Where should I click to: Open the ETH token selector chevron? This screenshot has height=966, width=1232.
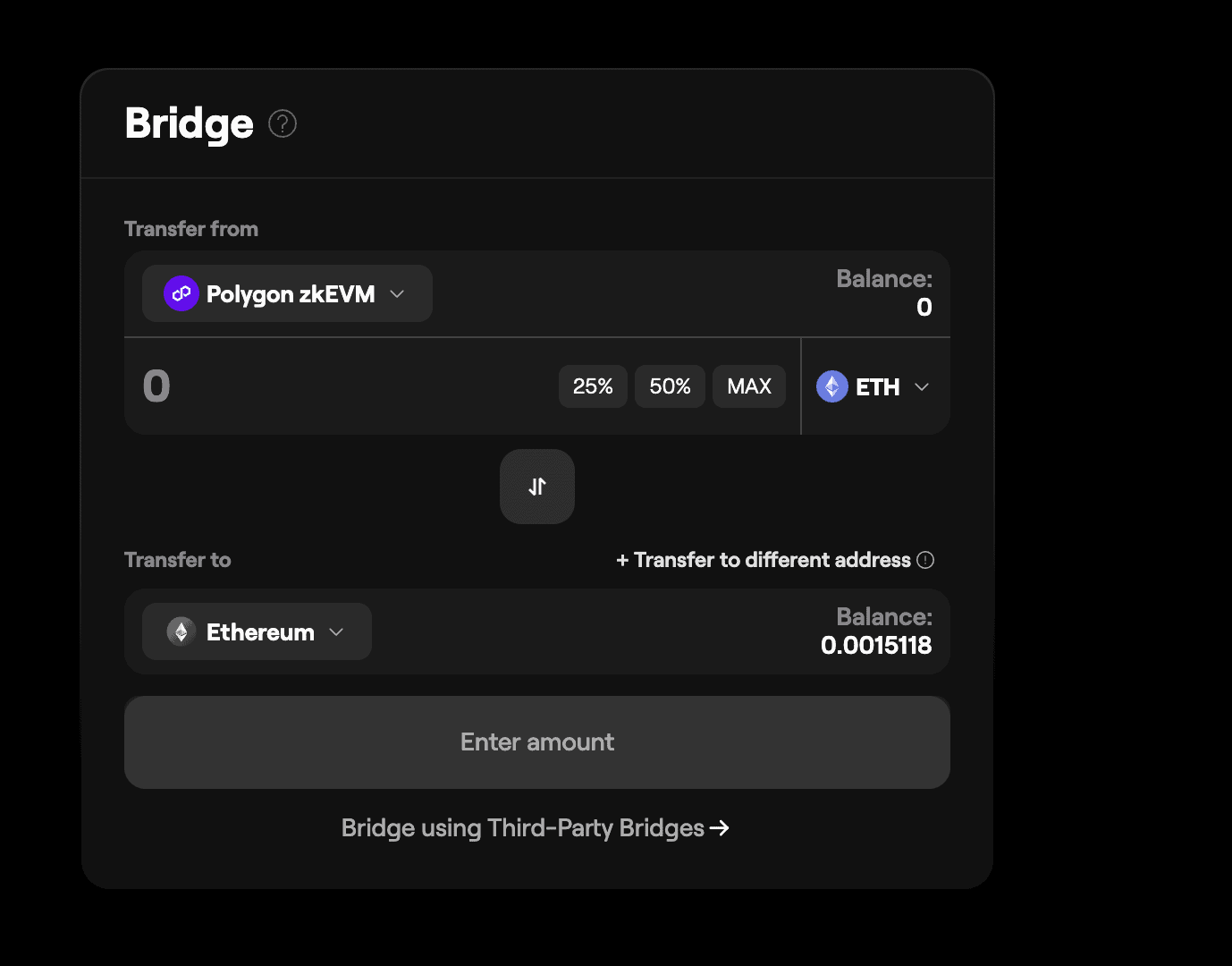[922, 386]
